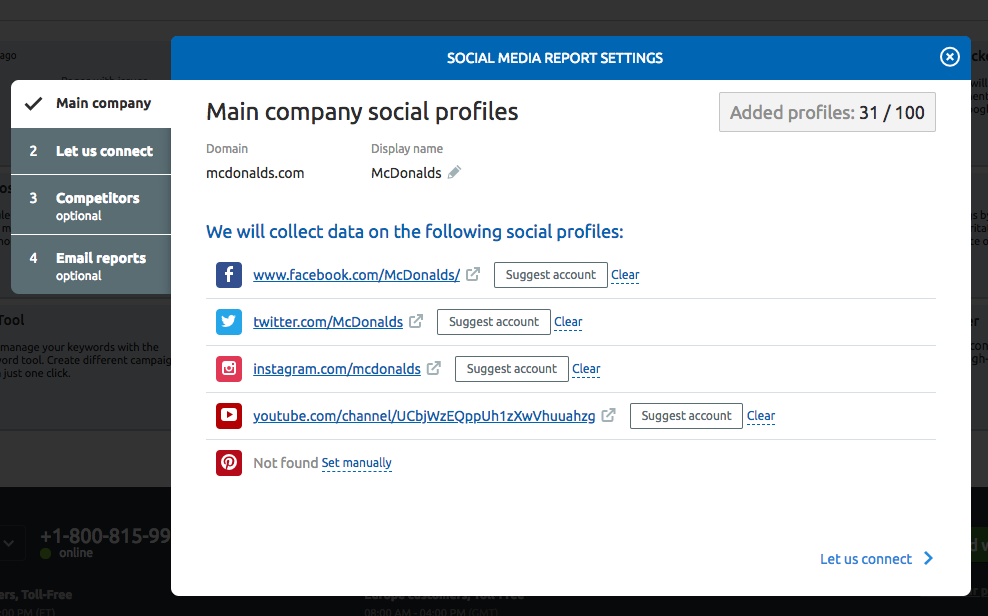This screenshot has height=616, width=988.
Task: Click the Added profiles 31 / 100 counter
Action: tap(827, 112)
